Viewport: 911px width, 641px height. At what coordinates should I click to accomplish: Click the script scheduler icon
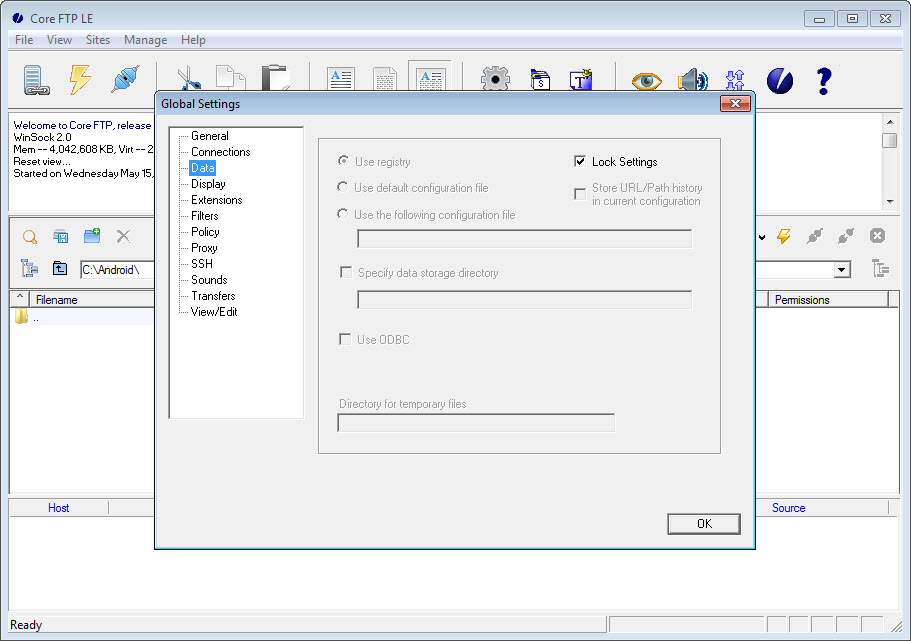click(540, 80)
